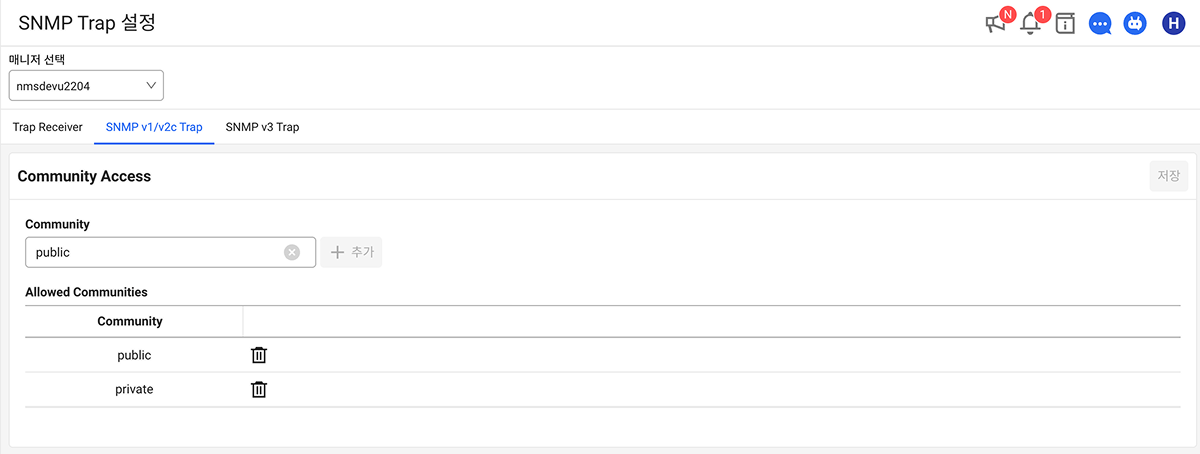The image size is (1200, 454).
Task: Open the H user profile avatar
Action: [1173, 24]
